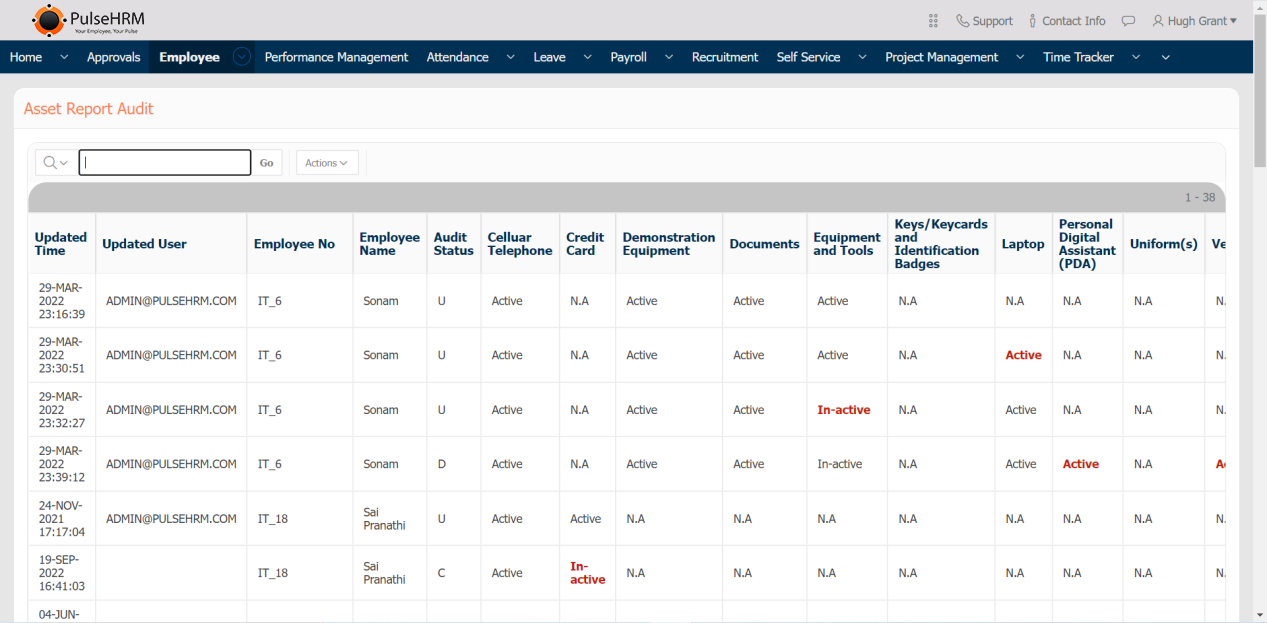This screenshot has width=1267, height=623.
Task: Expand the Employee menu circle chevron
Action: tap(242, 57)
